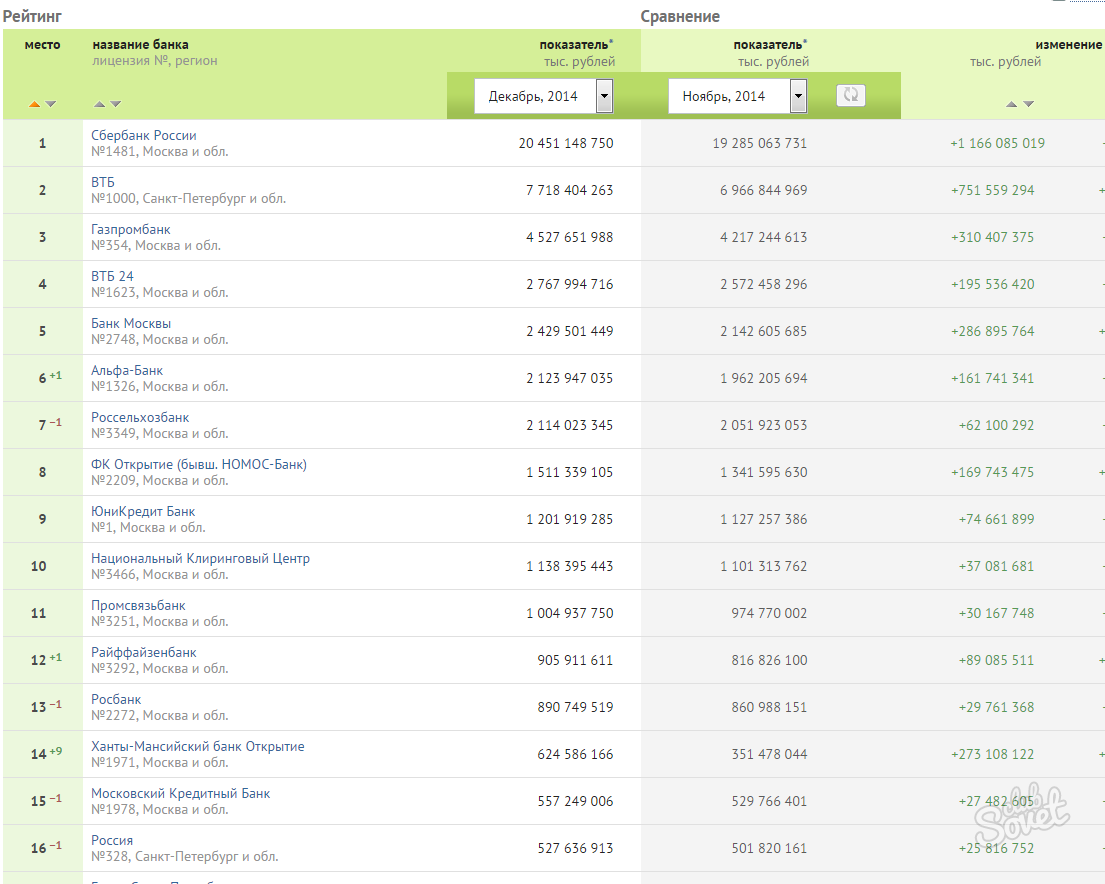The image size is (1105, 884).
Task: Select change value +1 166 085 019
Action: point(997,143)
